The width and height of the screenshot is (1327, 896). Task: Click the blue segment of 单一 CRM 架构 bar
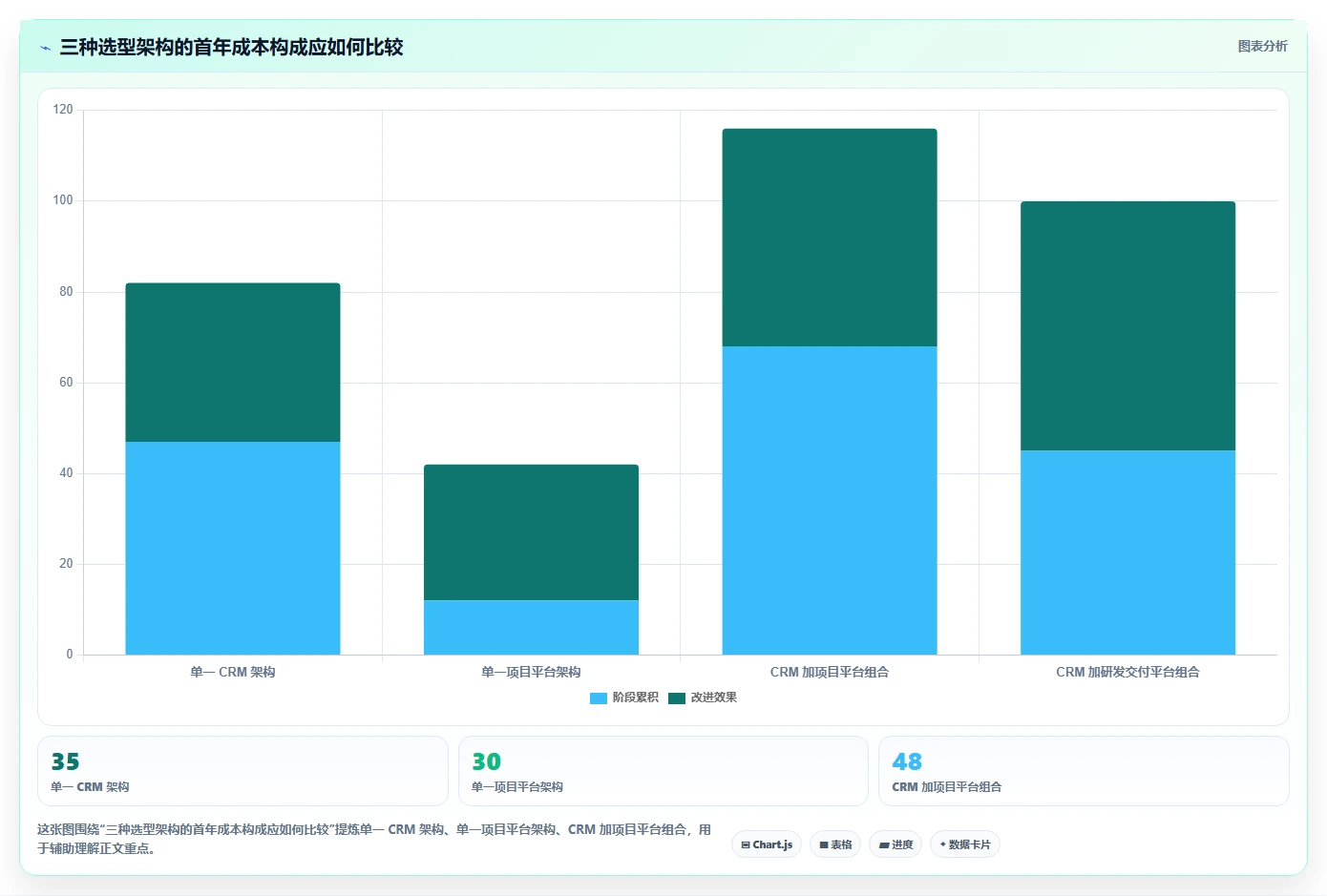coord(233,548)
